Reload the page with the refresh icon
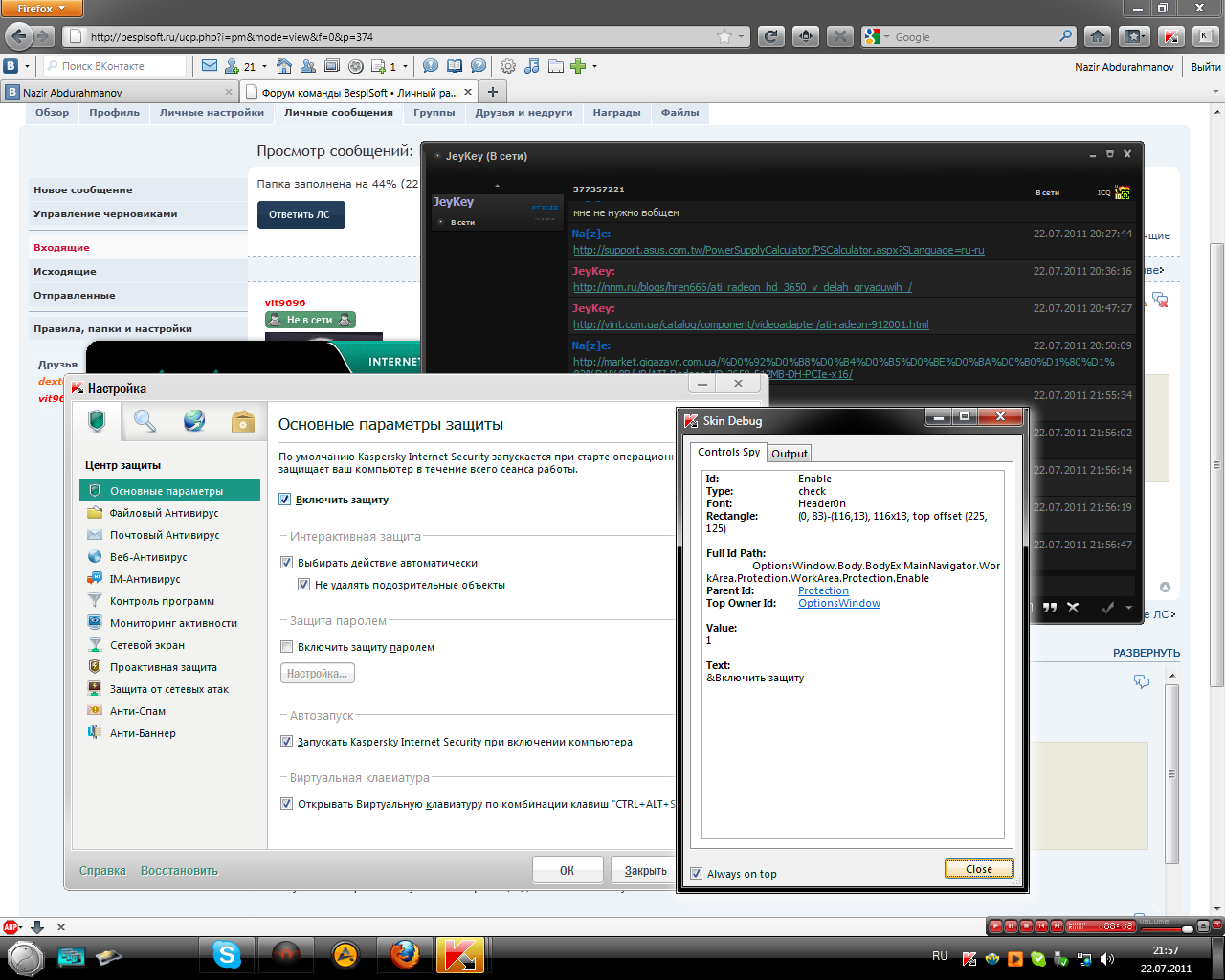 pos(771,36)
